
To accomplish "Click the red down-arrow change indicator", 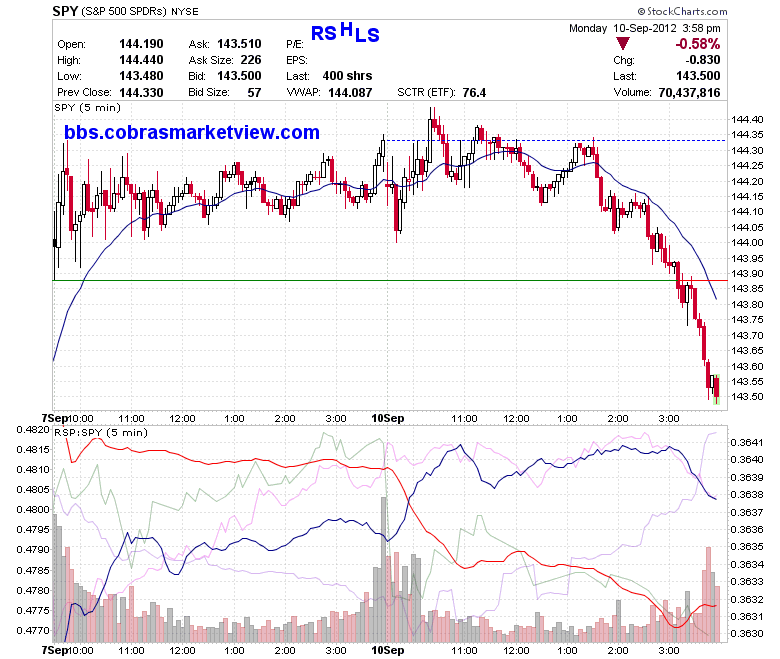I will pos(622,43).
